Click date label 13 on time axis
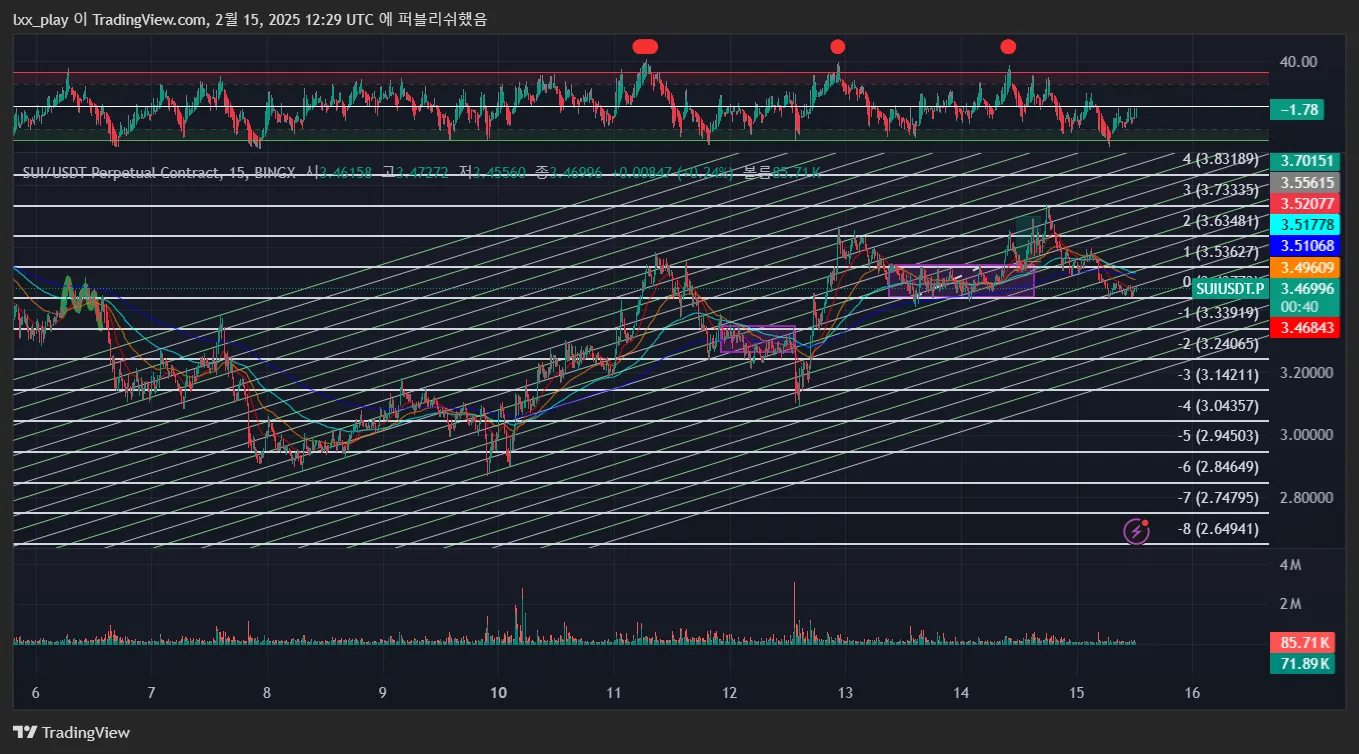 coord(846,693)
